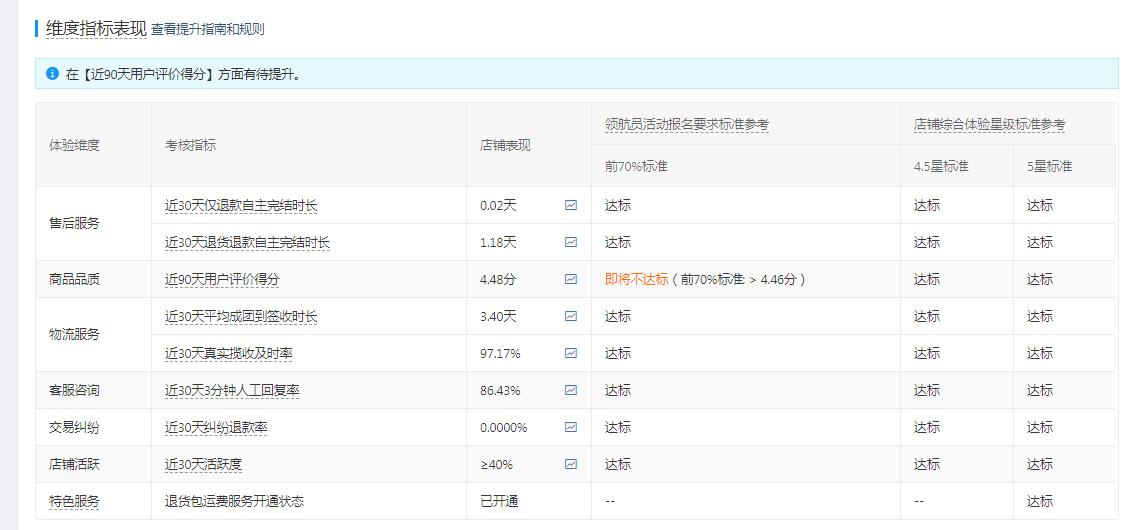Open trend chart icon for 4.48分 row

click(571, 279)
